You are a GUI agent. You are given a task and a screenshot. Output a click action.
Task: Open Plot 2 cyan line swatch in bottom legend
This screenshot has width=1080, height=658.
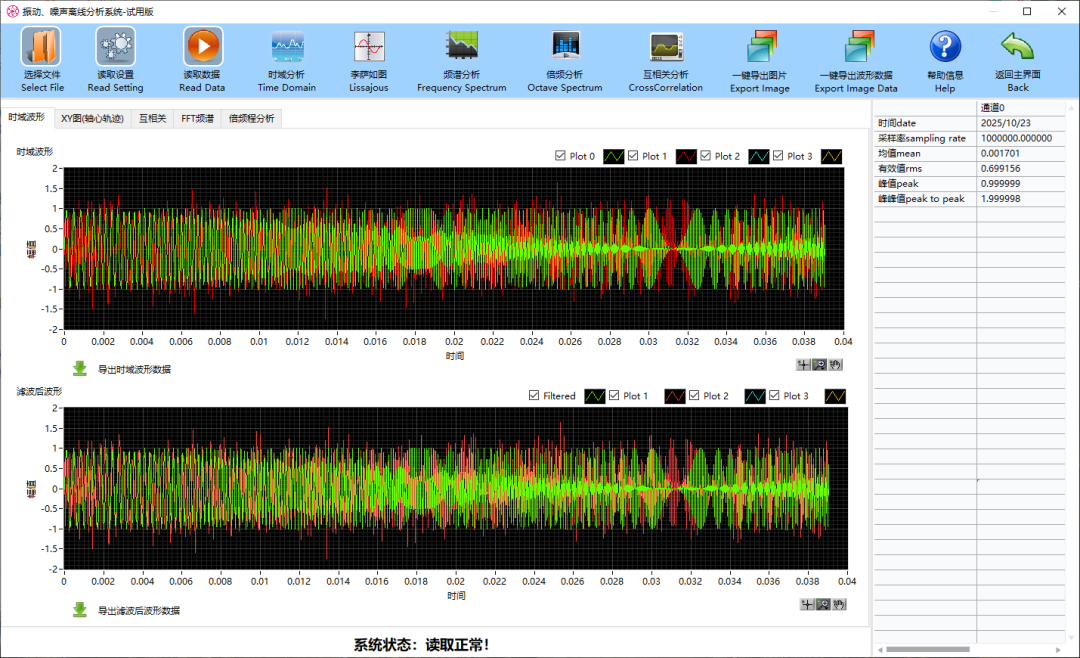[755, 396]
